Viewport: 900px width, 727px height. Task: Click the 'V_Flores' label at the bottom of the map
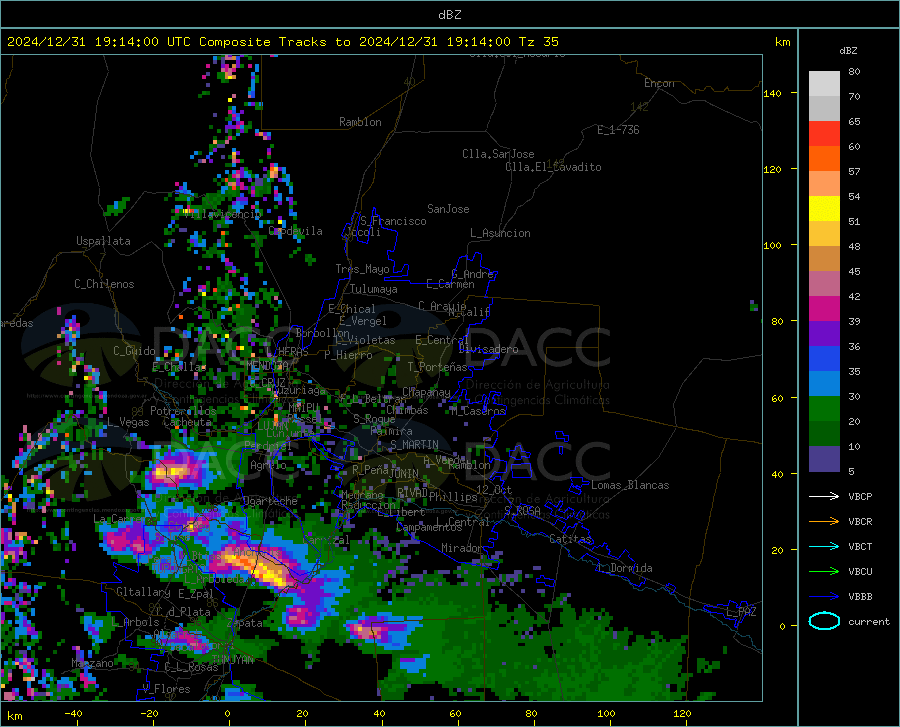(x=166, y=689)
